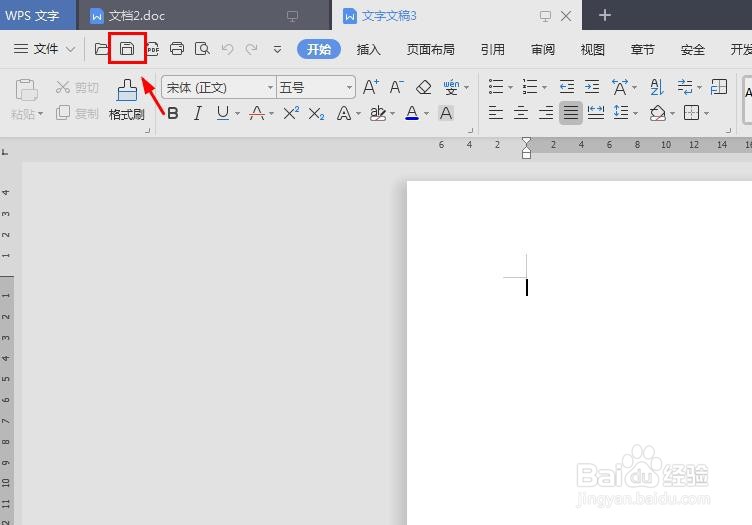Viewport: 752px width, 525px height.
Task: Decrease font size with A- icon
Action: tap(396, 87)
